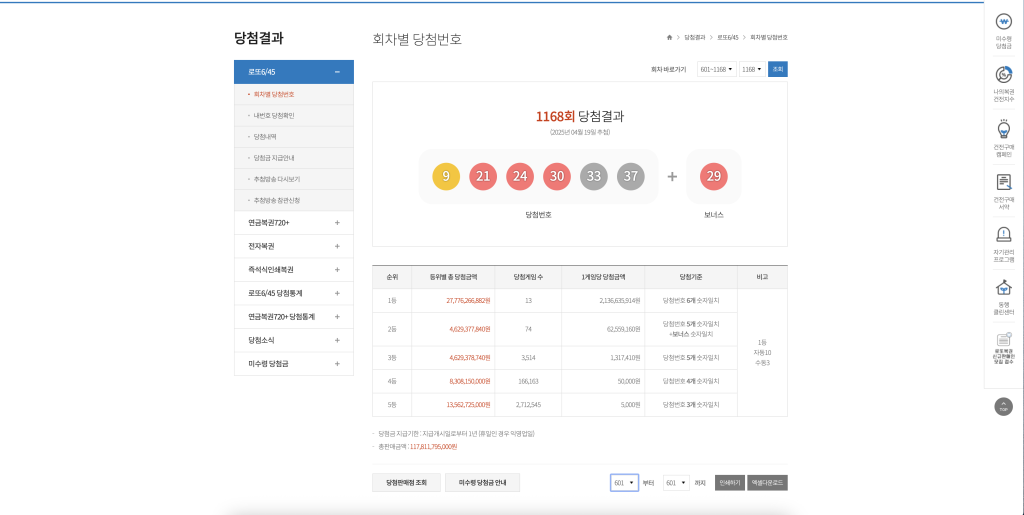Open the 건전구매 서약 document icon
The height and width of the screenshot is (515, 1024).
click(x=1003, y=184)
